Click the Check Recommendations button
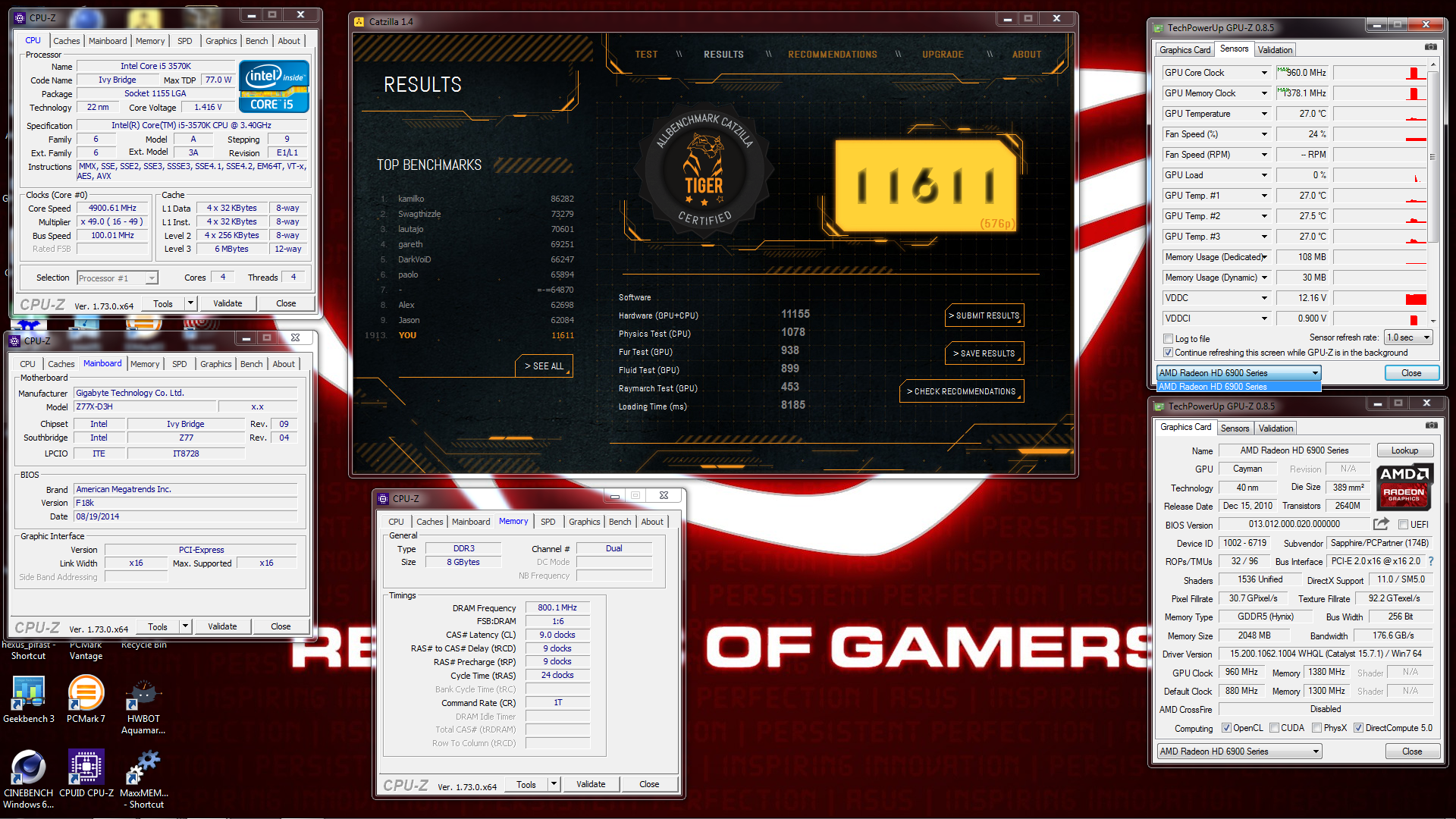Screen dimensions: 1456x819 (962, 391)
